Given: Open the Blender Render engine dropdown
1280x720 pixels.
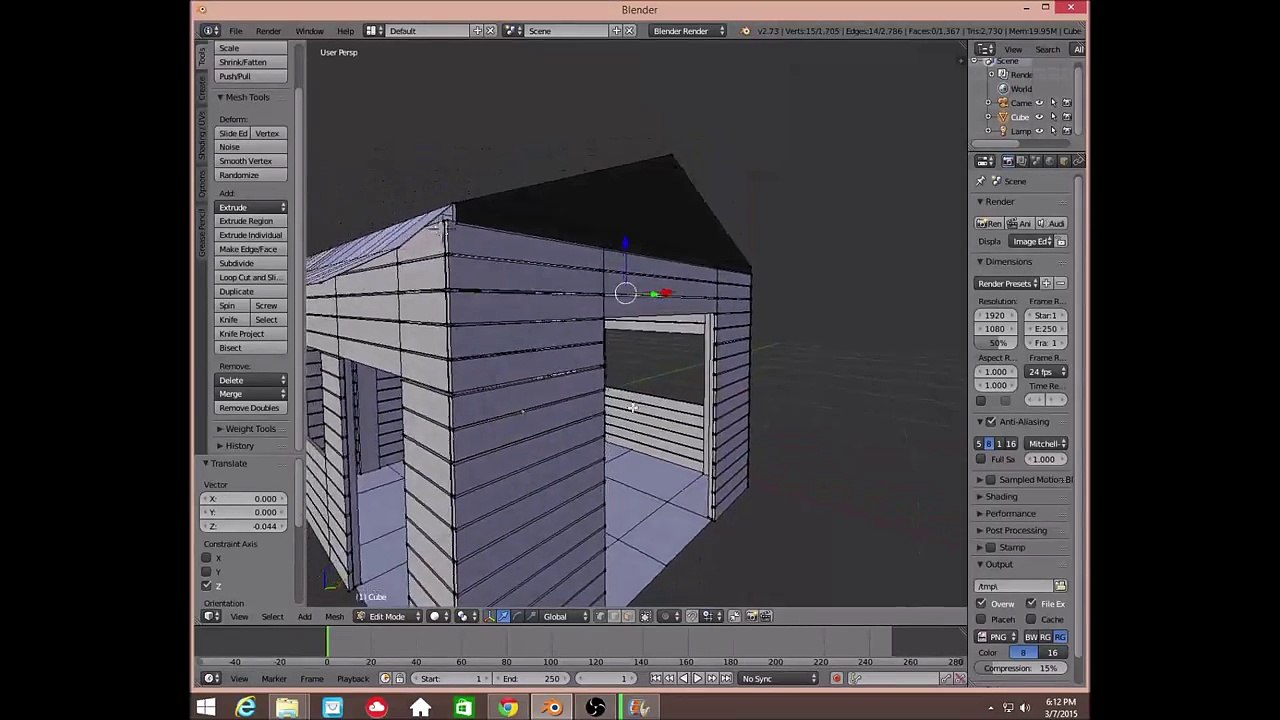Looking at the screenshot, I should tap(688, 31).
